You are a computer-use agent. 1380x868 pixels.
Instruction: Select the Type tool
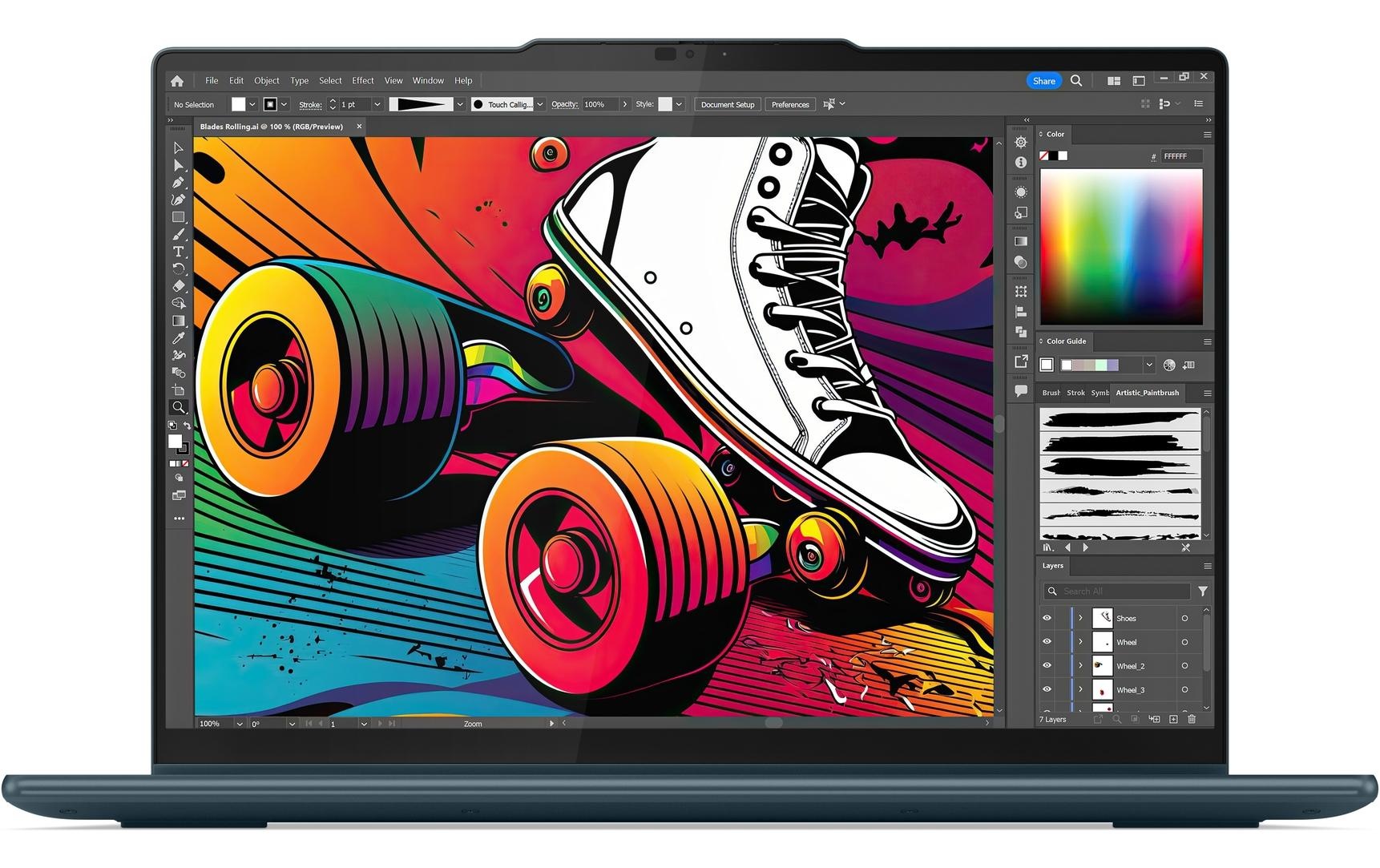tap(178, 252)
